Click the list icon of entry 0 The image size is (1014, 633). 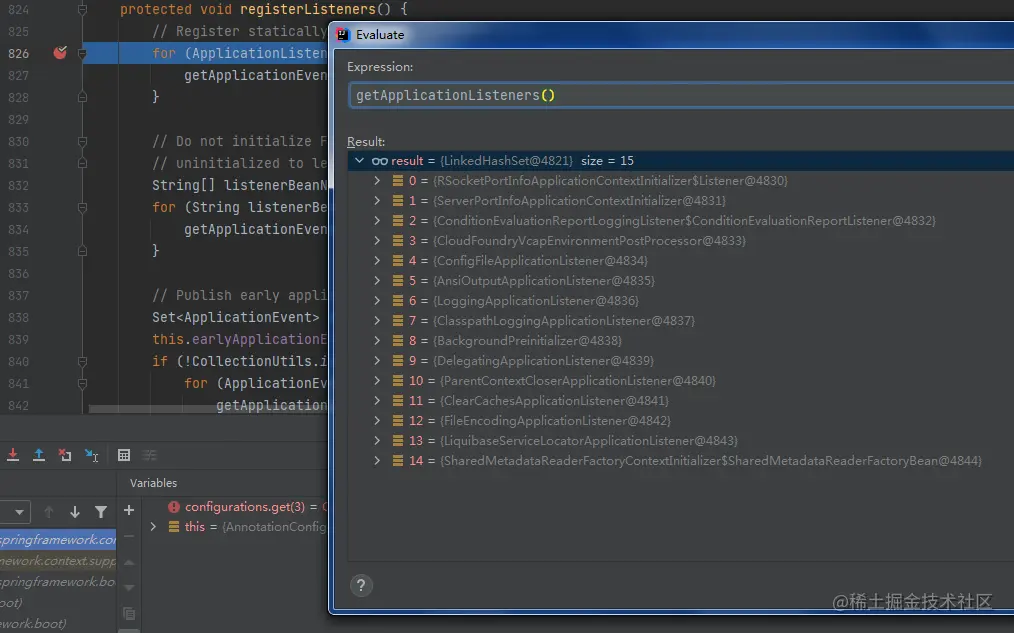(398, 181)
